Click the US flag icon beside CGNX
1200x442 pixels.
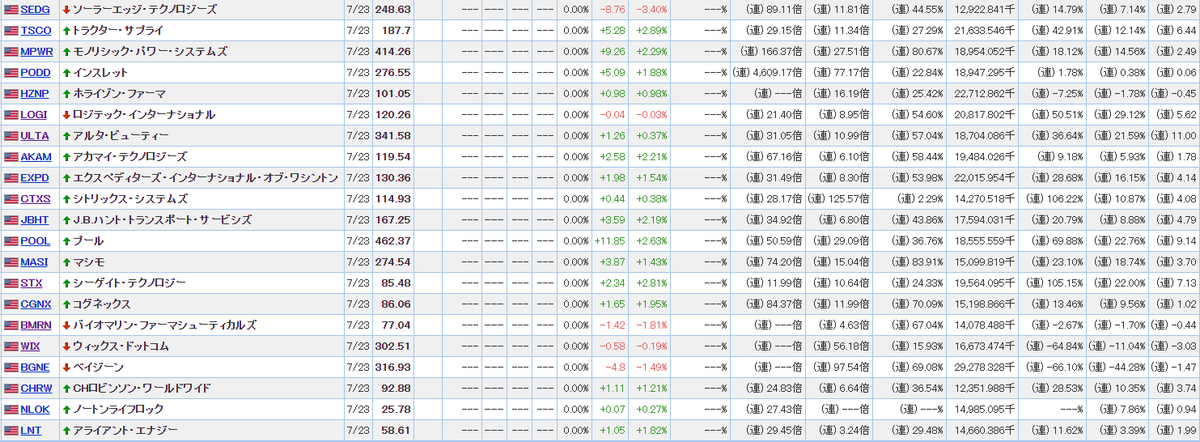tap(11, 303)
